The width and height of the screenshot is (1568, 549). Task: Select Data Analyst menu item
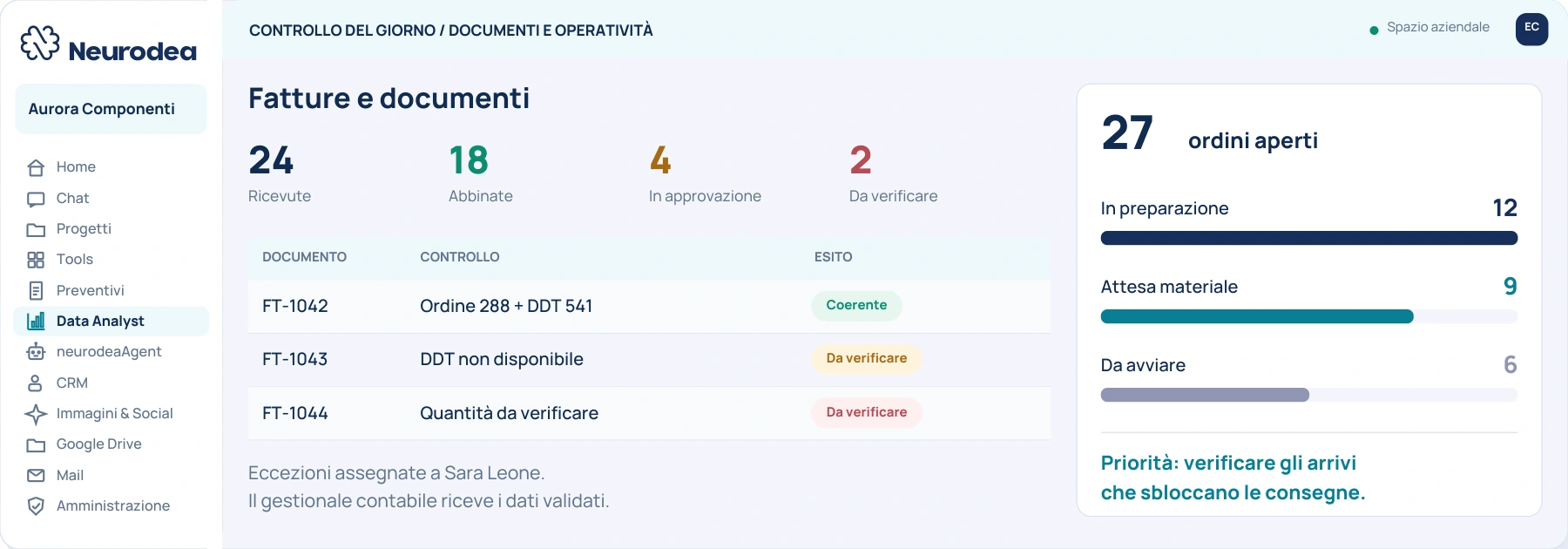pos(112,322)
